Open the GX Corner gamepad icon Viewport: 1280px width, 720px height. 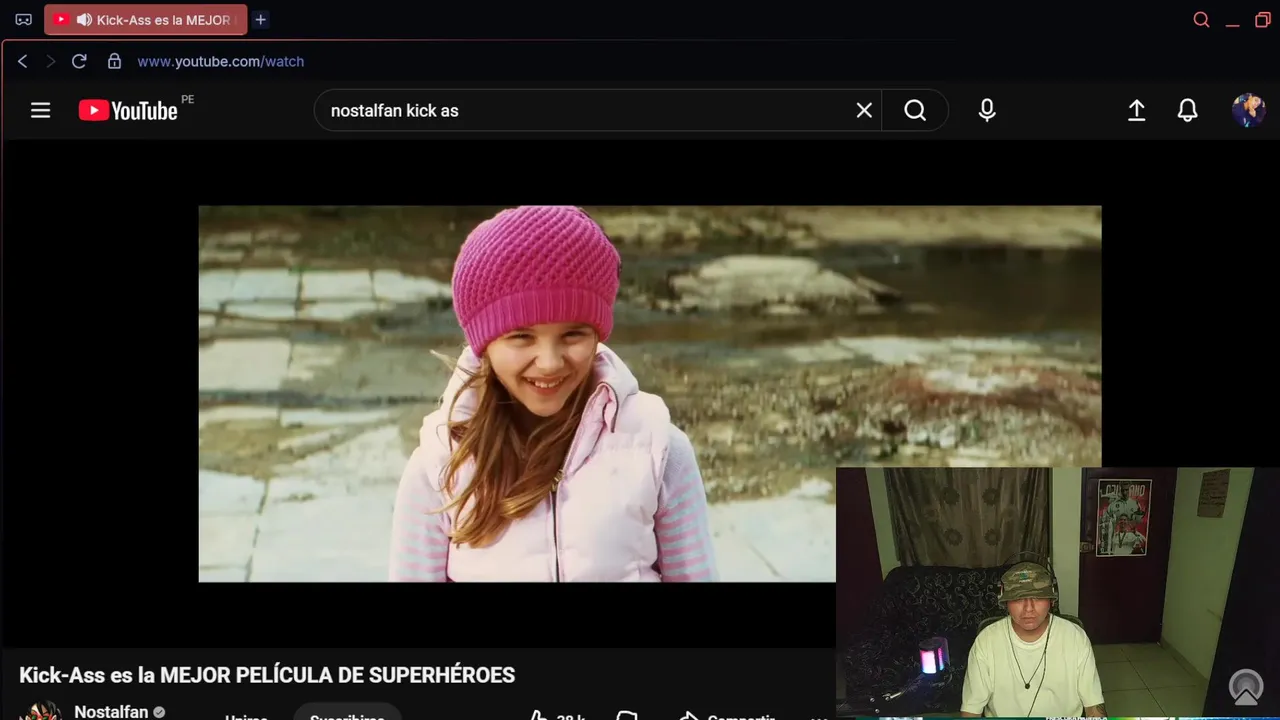coord(24,19)
